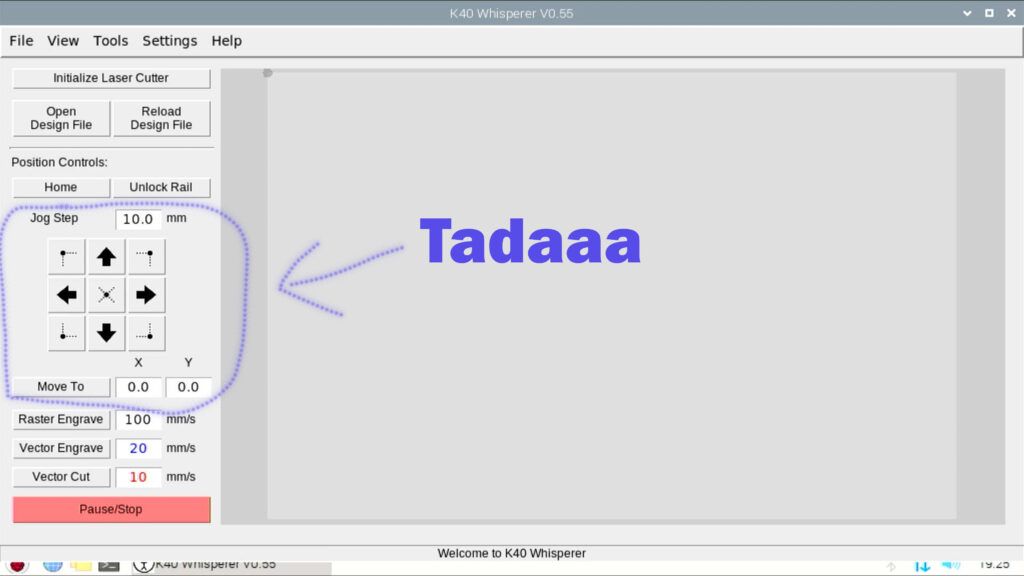Click K40 Whisperer taskbar entry

click(x=232, y=566)
